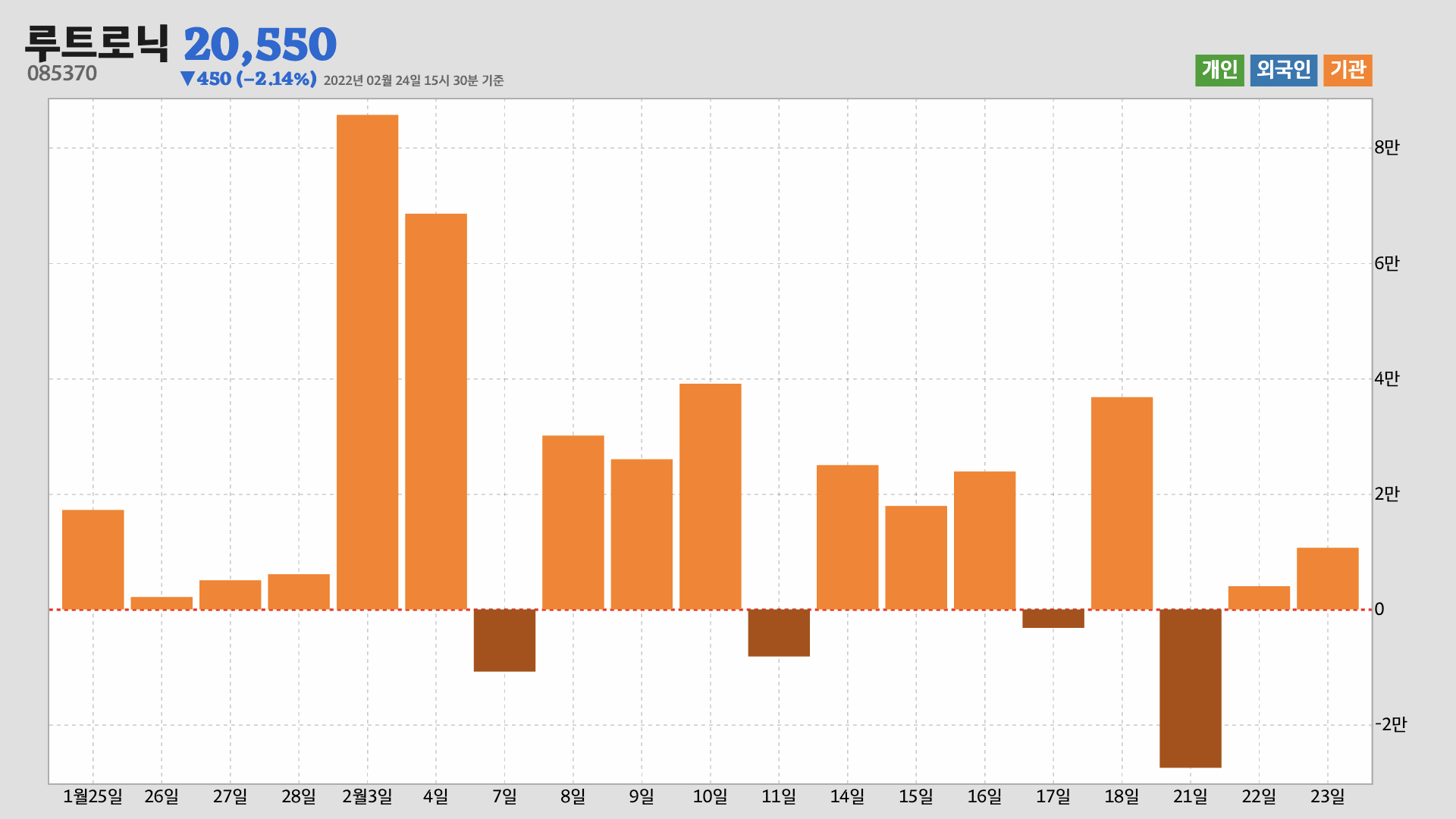Click the -2만 y-axis label
This screenshot has width=1456, height=819.
point(1391,725)
